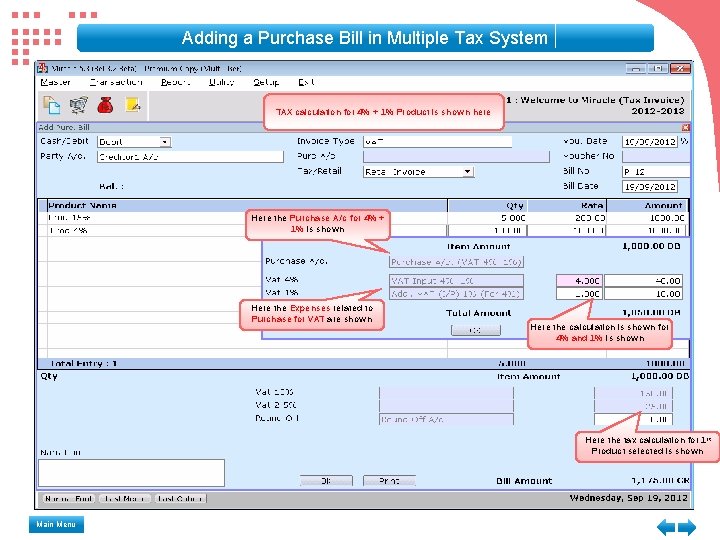Click the Last Memo button
720x540 pixels.
(x=125, y=499)
